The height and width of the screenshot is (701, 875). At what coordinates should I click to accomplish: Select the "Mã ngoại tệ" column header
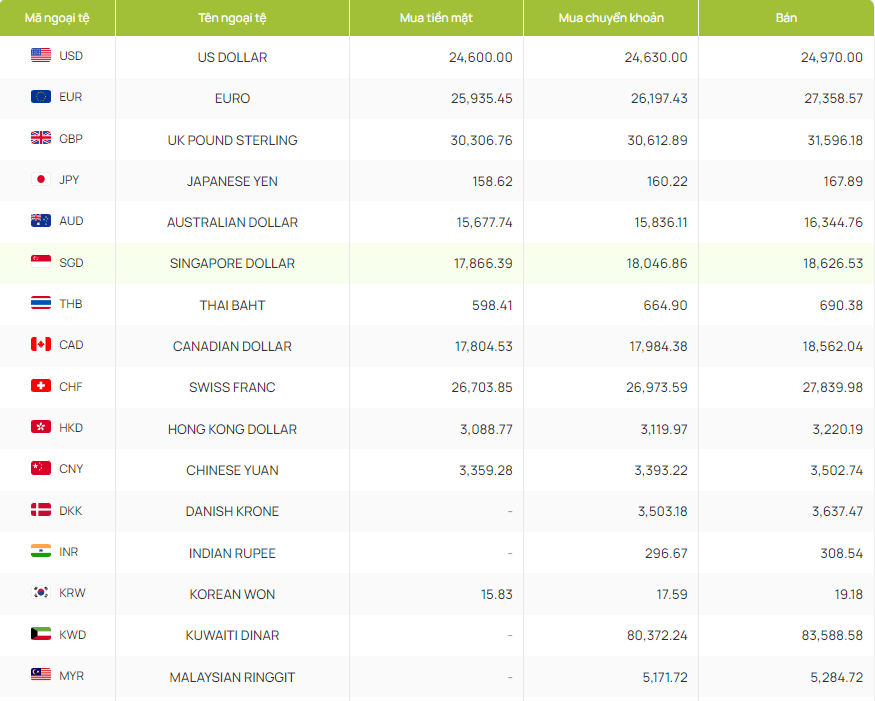[x=57, y=18]
